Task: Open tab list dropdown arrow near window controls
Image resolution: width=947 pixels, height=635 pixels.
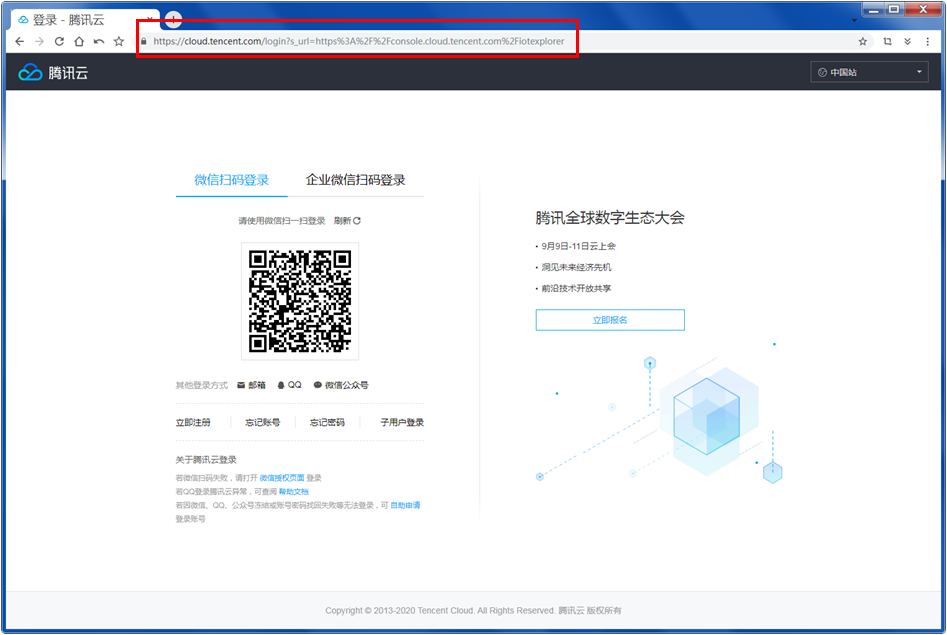Action: click(854, 21)
